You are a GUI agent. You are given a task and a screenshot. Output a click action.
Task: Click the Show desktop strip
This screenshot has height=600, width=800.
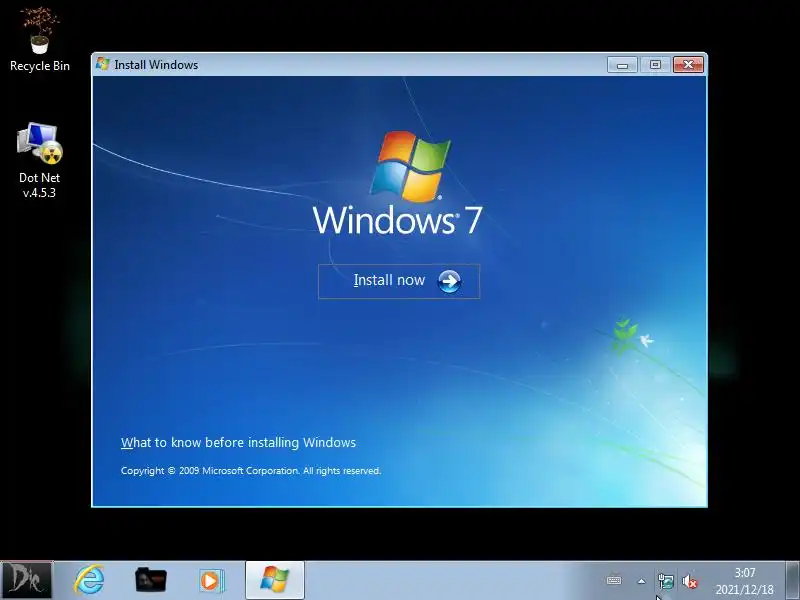tap(792, 580)
